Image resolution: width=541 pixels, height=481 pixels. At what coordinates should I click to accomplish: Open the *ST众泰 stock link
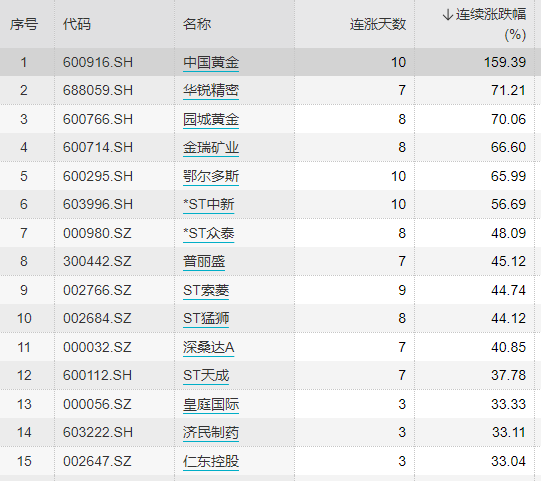(208, 233)
